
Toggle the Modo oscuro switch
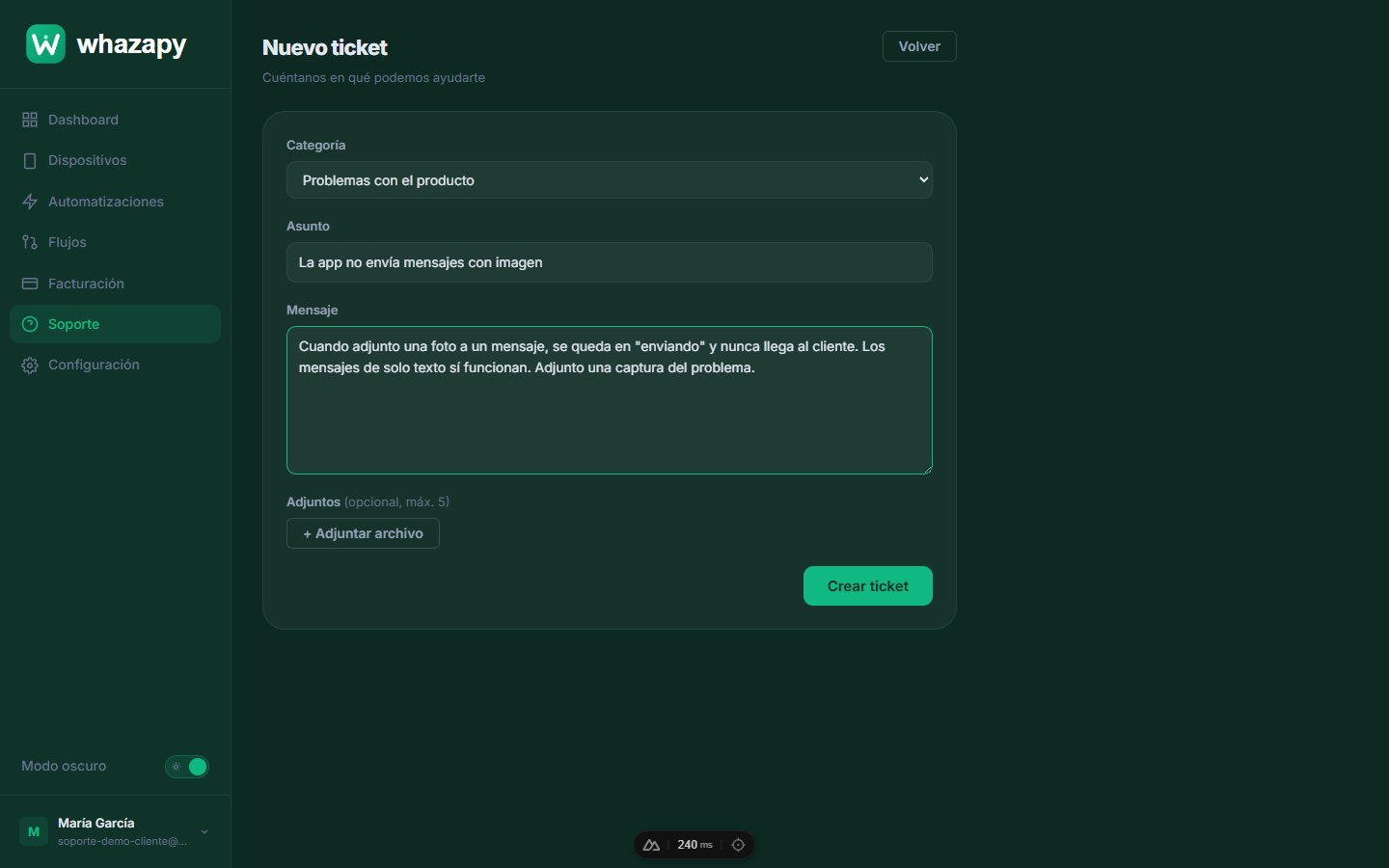(x=187, y=767)
